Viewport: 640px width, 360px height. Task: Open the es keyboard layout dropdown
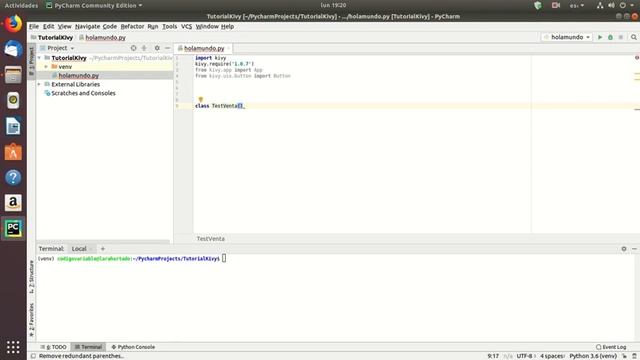click(577, 5)
